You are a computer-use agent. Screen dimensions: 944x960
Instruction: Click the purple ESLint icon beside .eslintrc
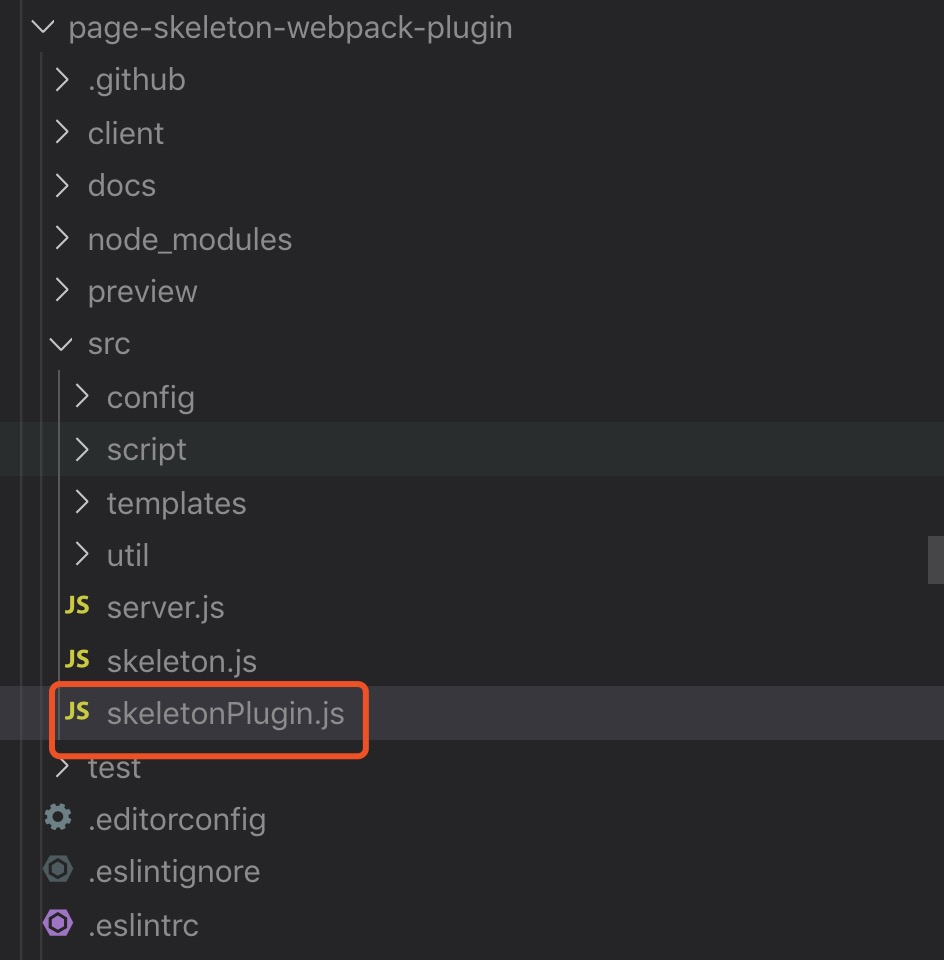tap(58, 923)
